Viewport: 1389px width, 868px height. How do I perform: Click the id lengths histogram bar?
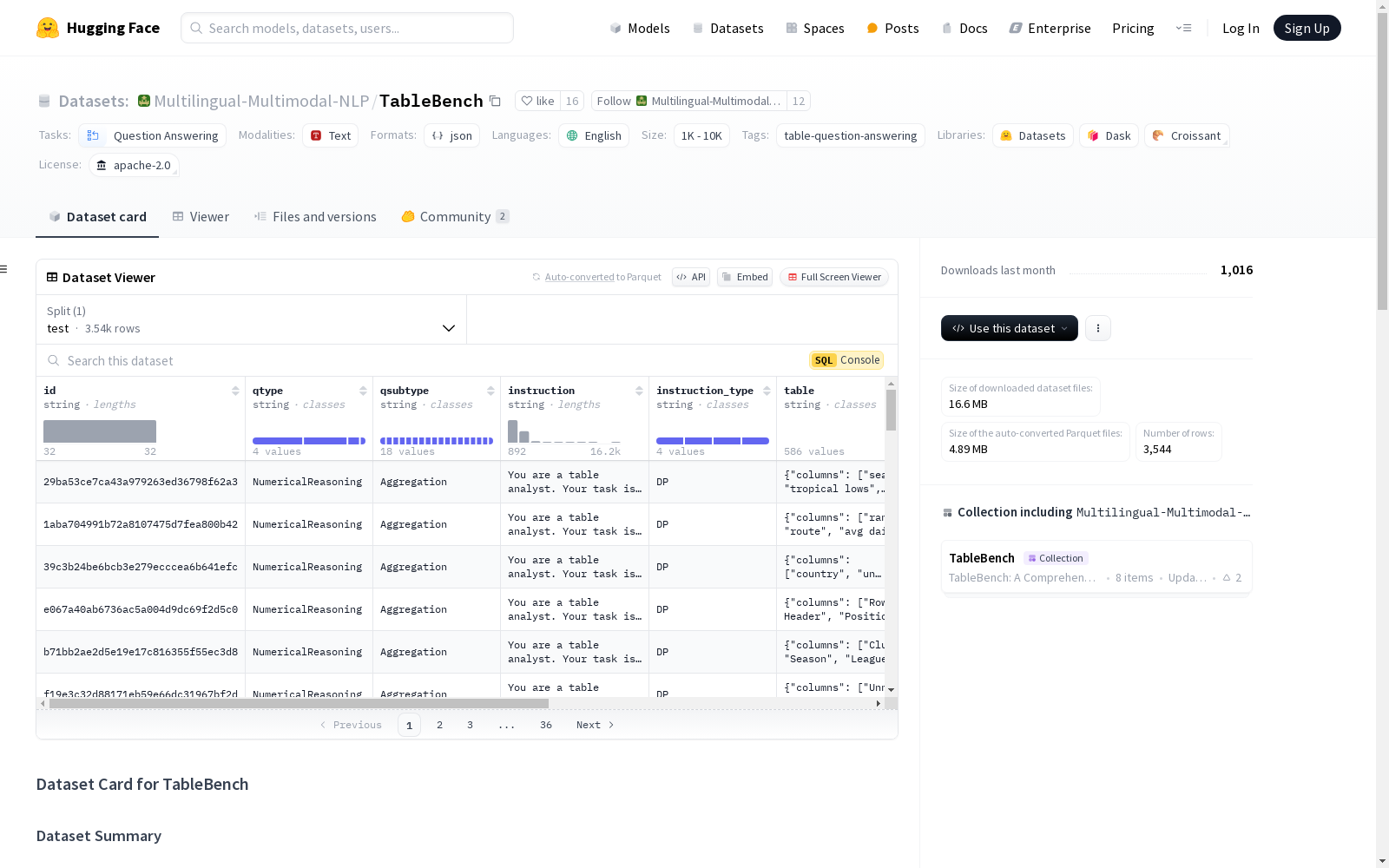coord(100,431)
